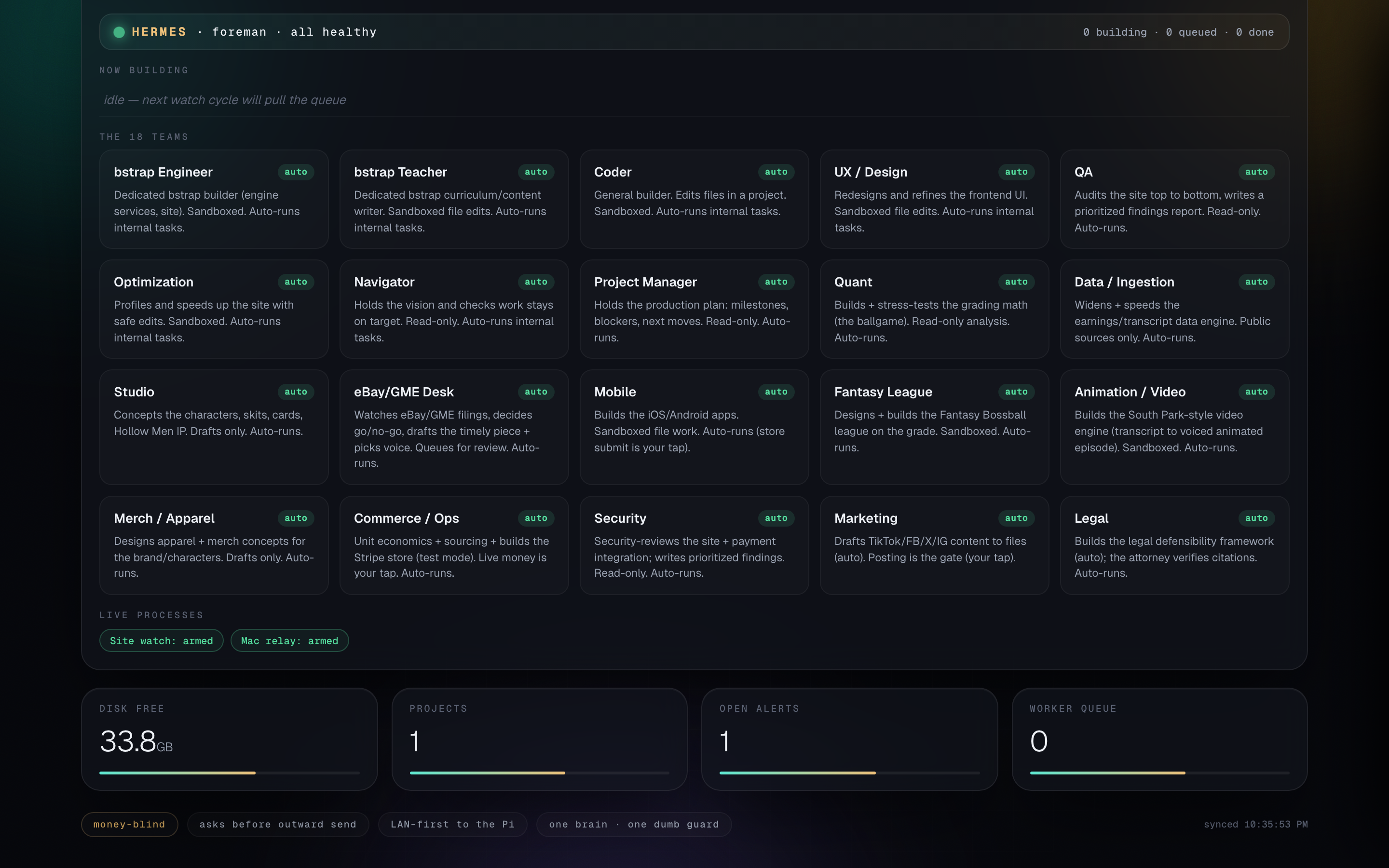The height and width of the screenshot is (868, 1389).
Task: Click the Projects progress bar
Action: pos(539,773)
